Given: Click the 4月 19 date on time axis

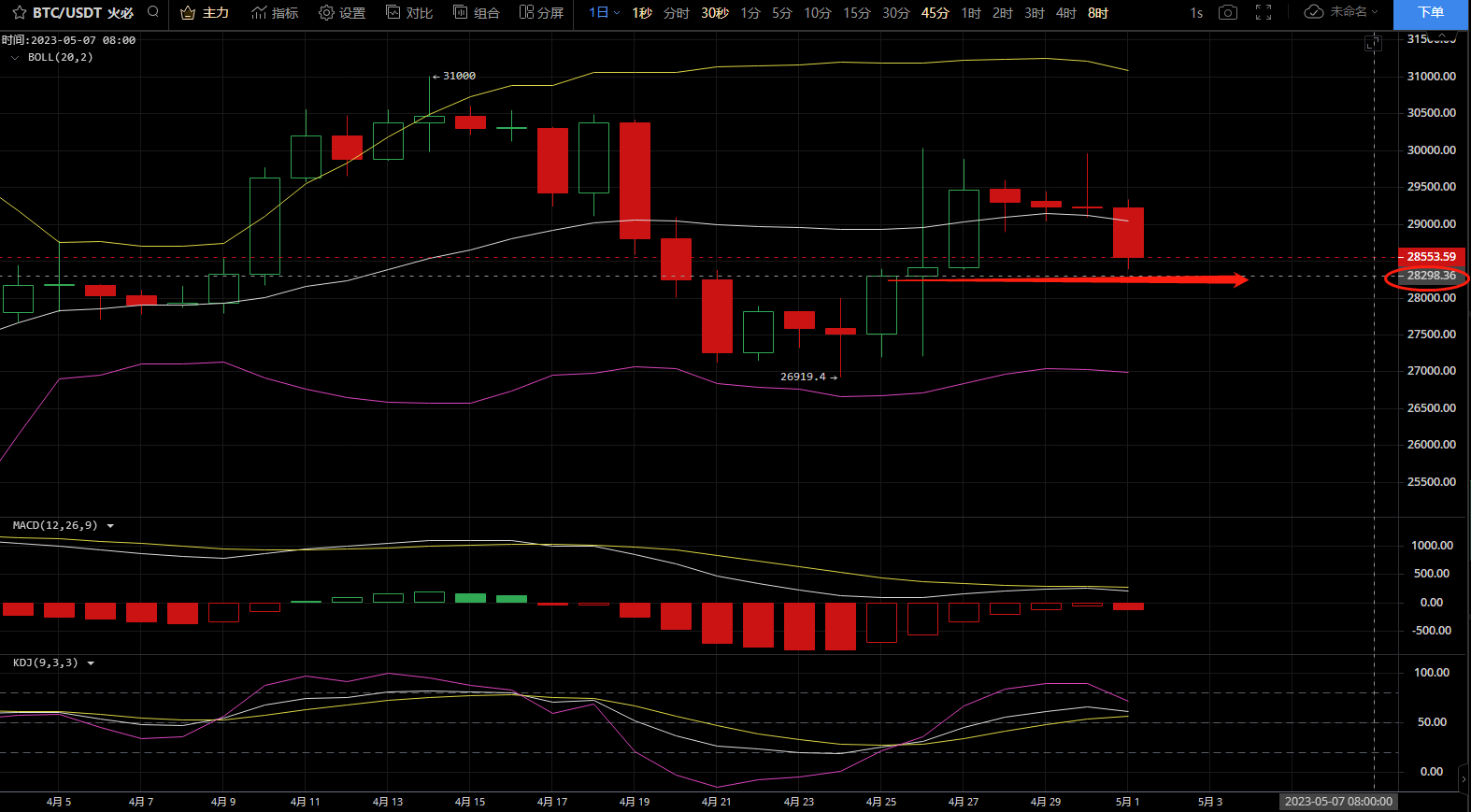Looking at the screenshot, I should click(x=635, y=802).
